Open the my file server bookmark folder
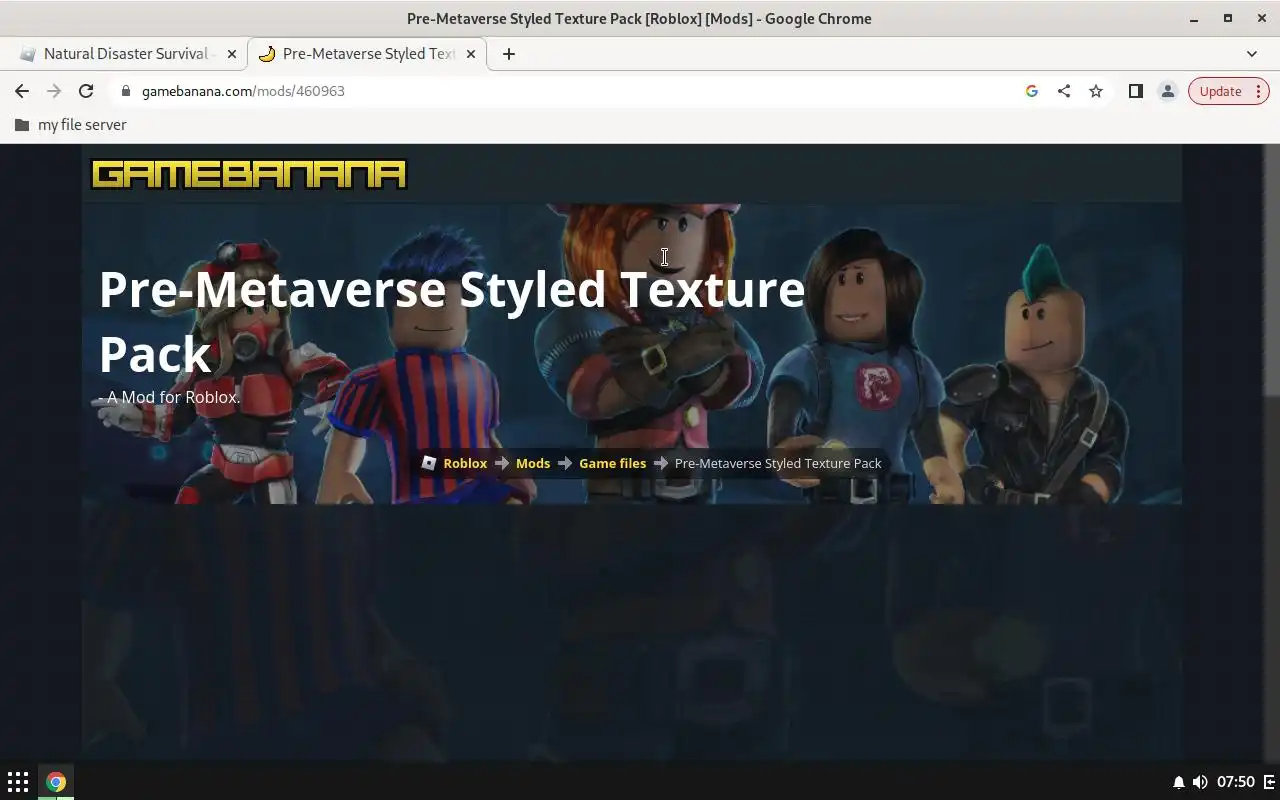This screenshot has height=800, width=1280. [70, 125]
